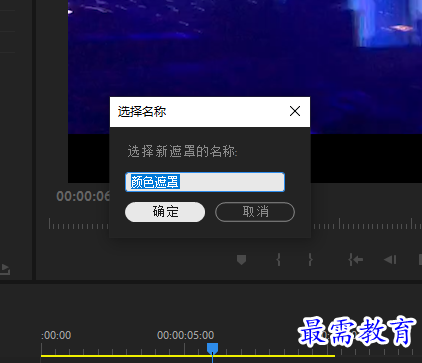Click timeline ruler at 00:00:05:00
This screenshot has height=363, width=422.
coord(185,335)
